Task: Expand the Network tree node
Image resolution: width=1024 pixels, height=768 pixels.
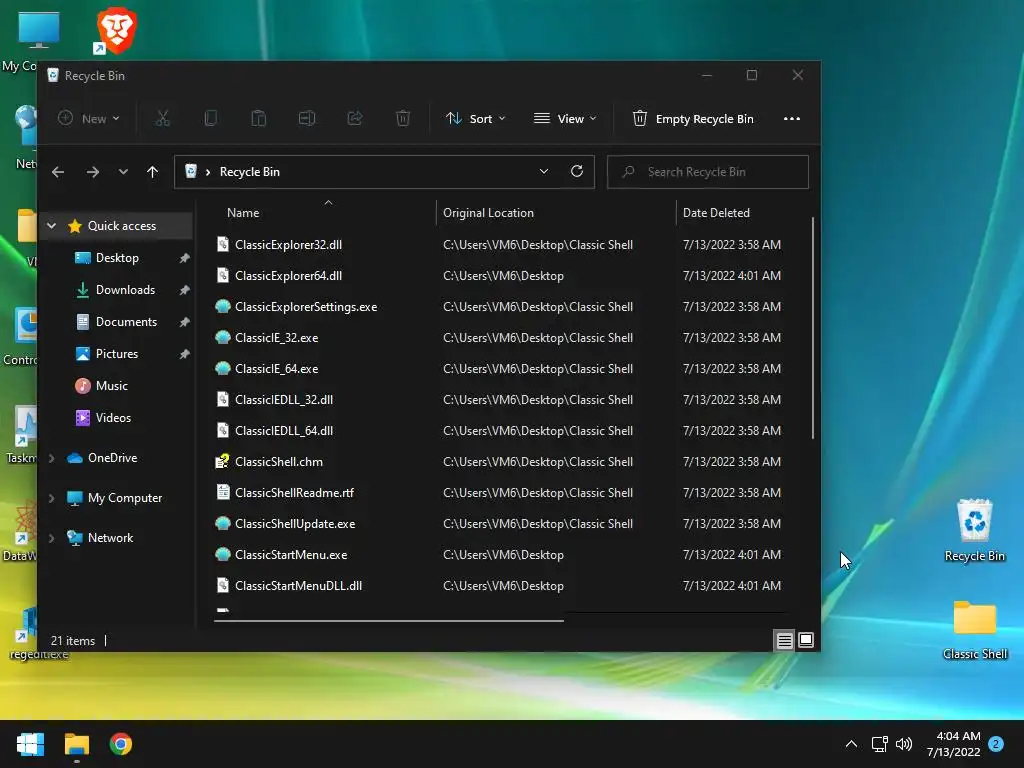Action: point(52,538)
